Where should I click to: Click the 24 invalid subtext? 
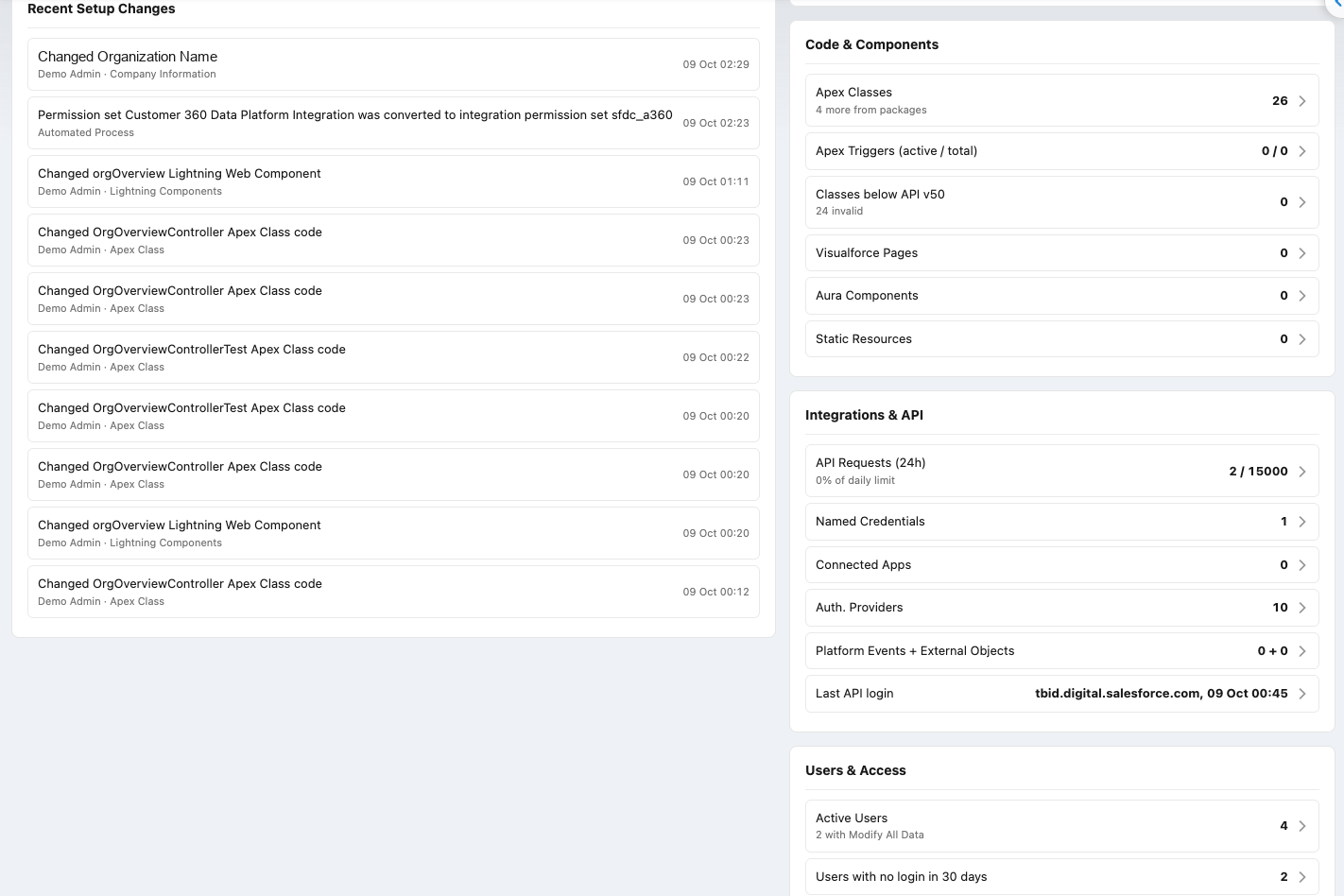pos(839,212)
